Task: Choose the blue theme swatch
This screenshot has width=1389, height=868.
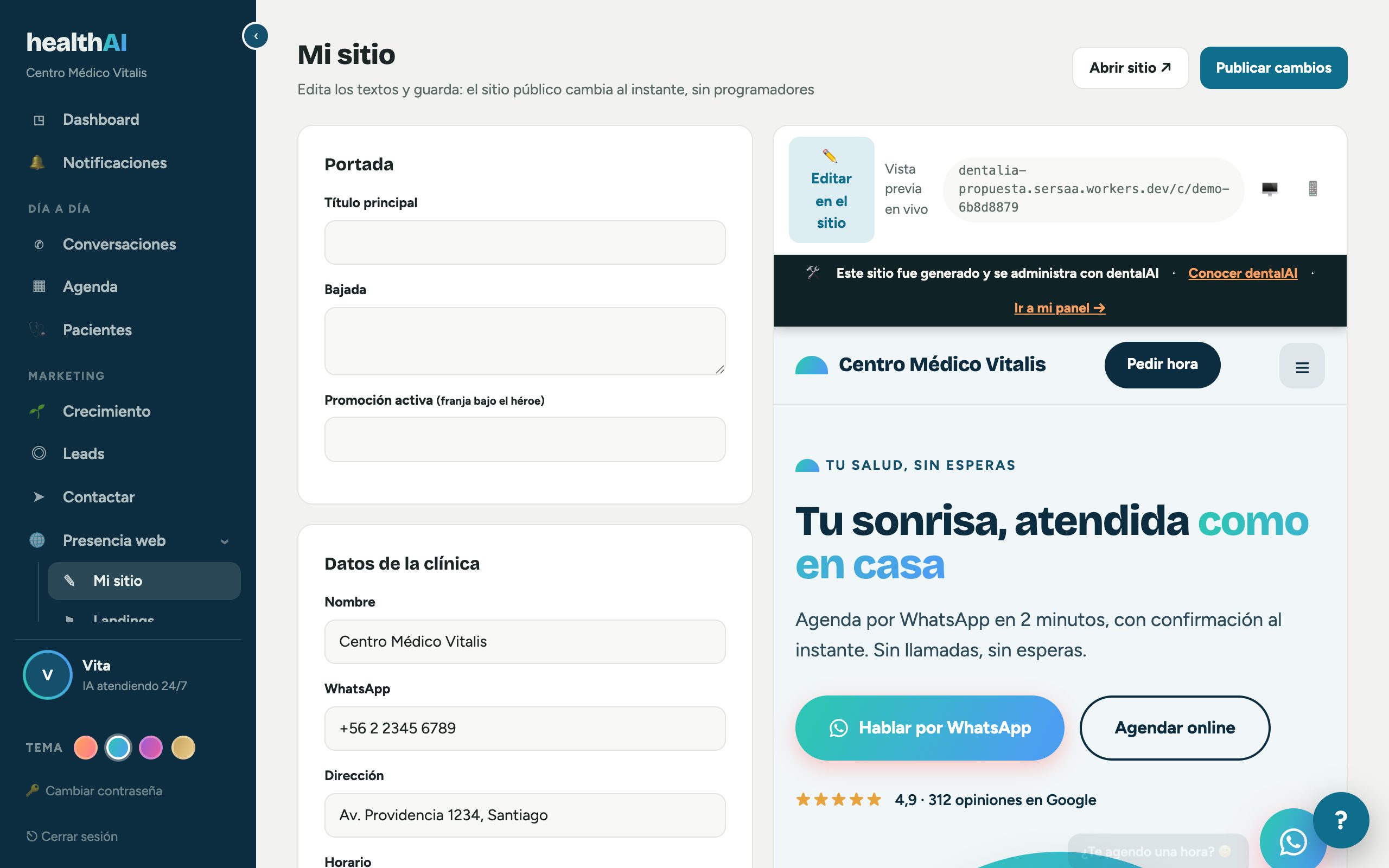Action: [118, 748]
